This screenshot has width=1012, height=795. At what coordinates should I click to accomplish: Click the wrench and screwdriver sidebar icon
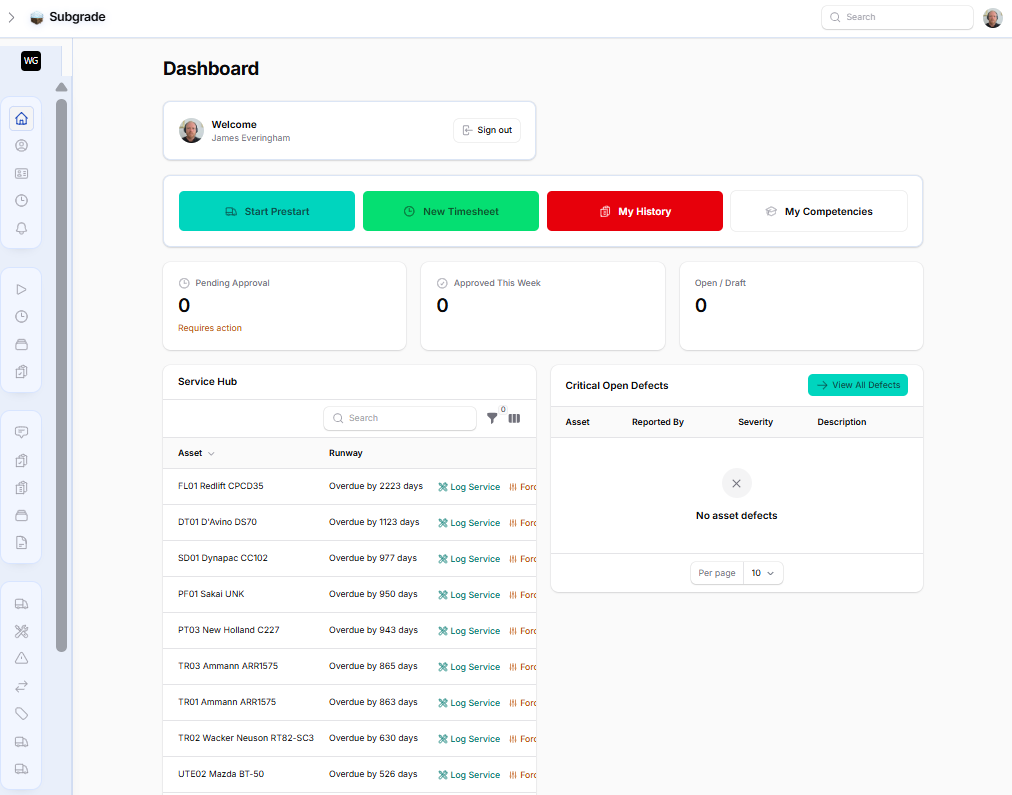[21, 631]
